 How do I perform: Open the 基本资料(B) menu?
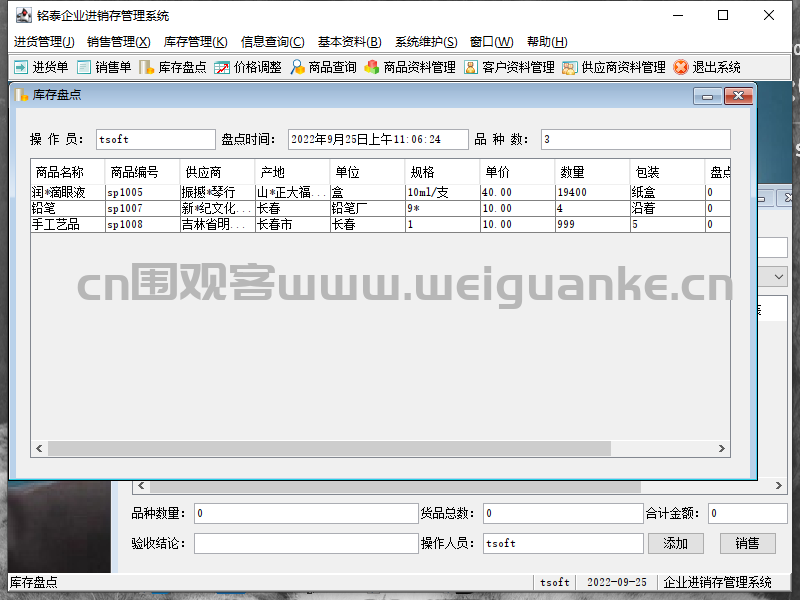point(349,42)
